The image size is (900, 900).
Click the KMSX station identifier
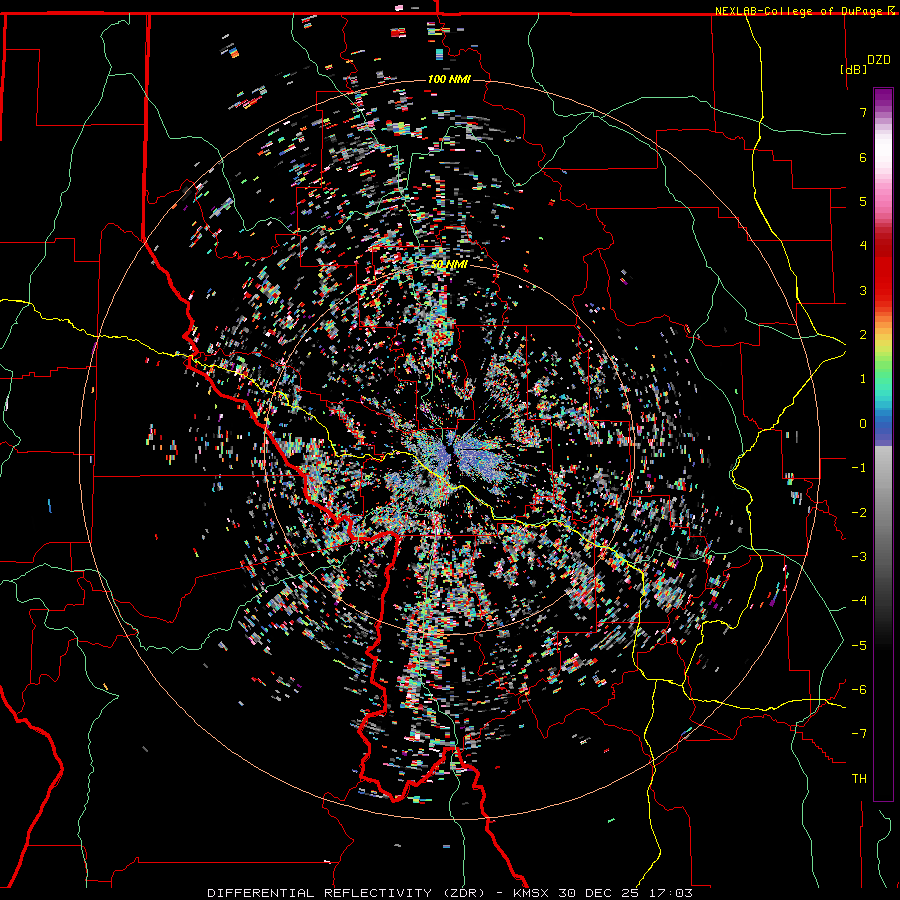pos(531,893)
